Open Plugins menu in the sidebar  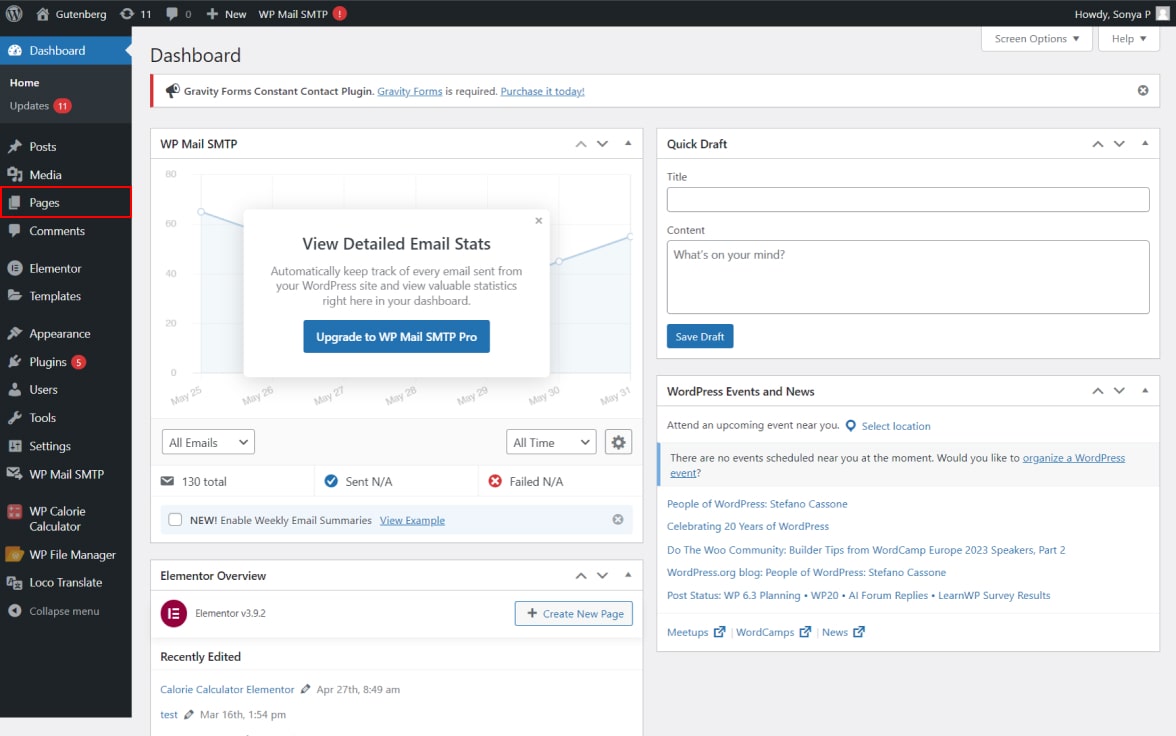point(66,362)
